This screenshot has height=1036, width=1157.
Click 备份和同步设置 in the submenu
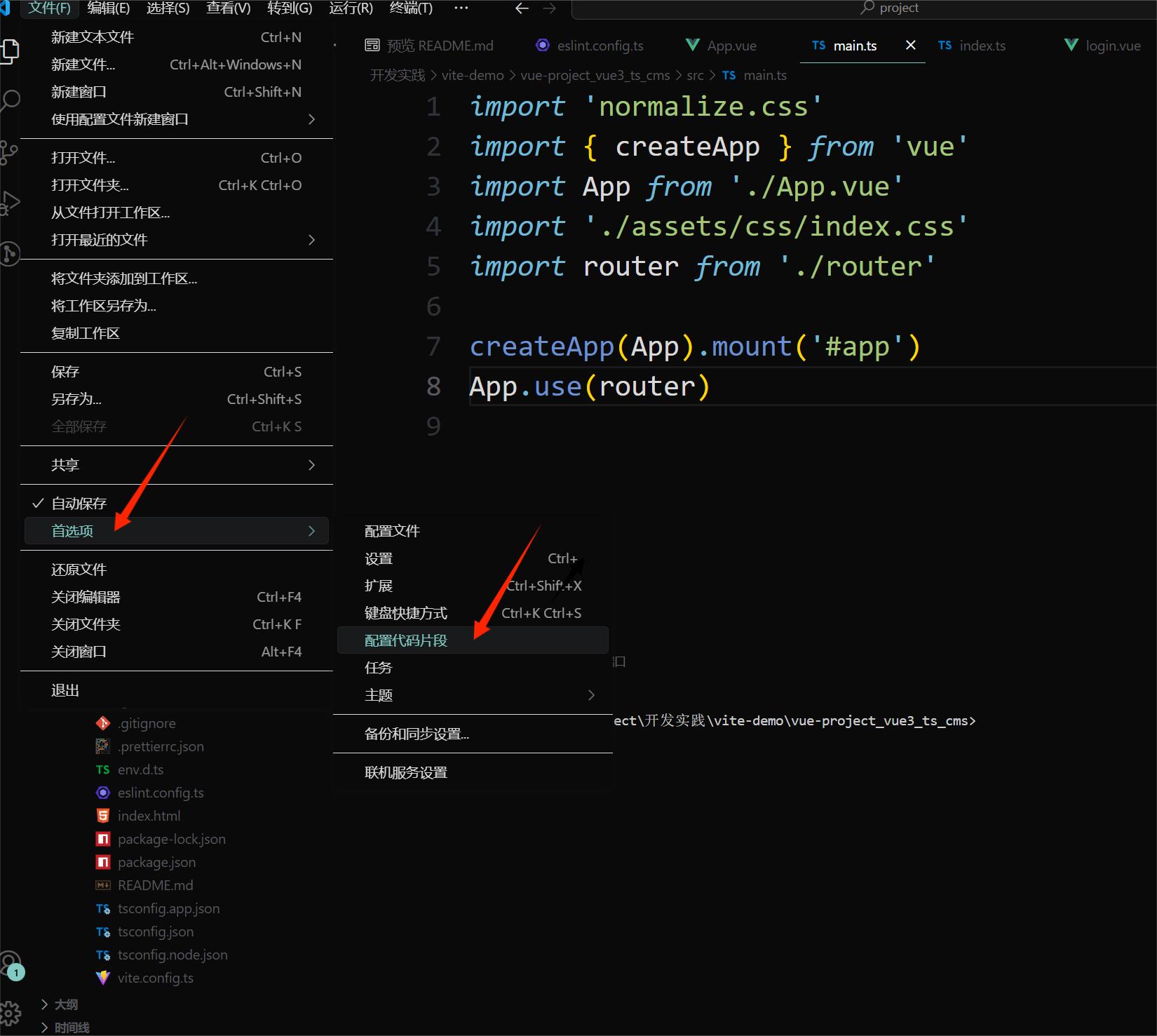[x=415, y=734]
